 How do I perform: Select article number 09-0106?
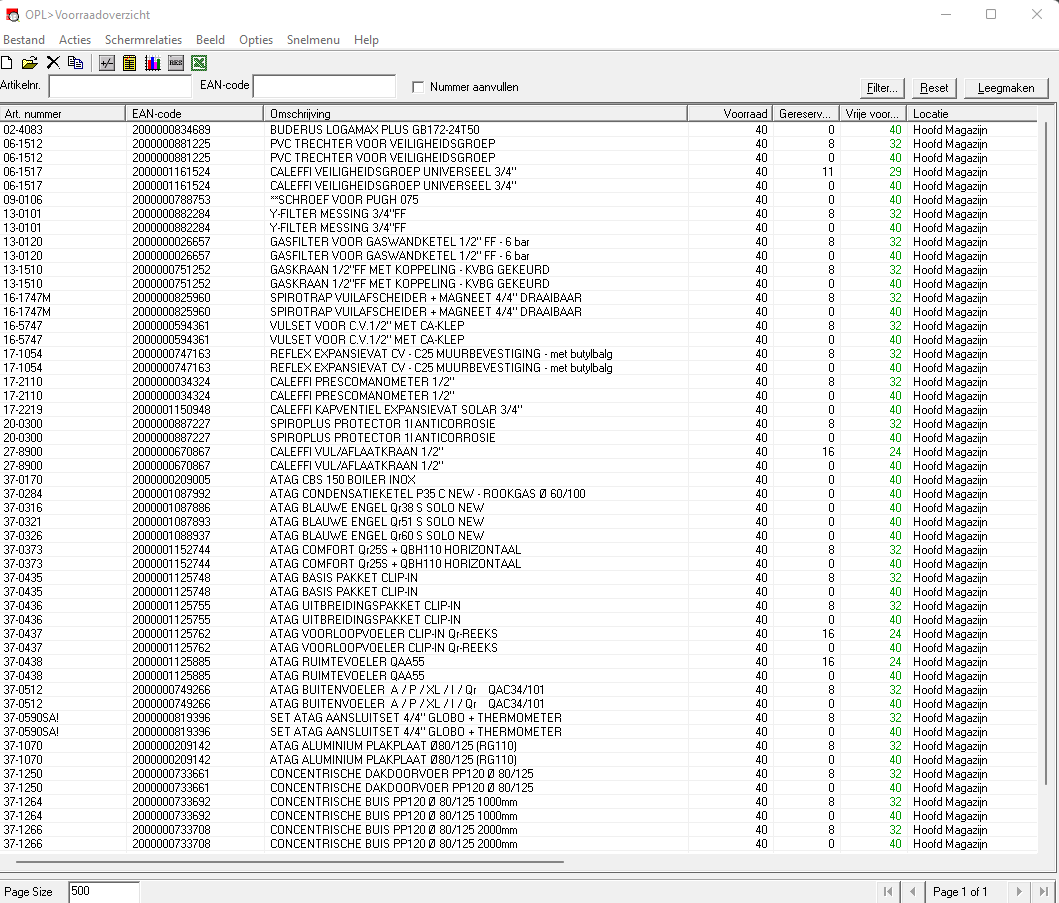click(23, 200)
